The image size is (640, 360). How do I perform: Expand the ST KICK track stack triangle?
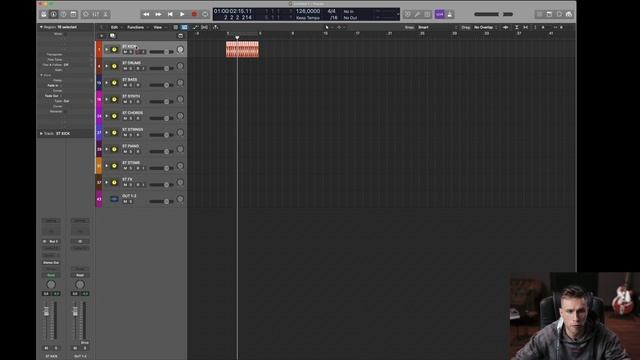[x=107, y=49]
